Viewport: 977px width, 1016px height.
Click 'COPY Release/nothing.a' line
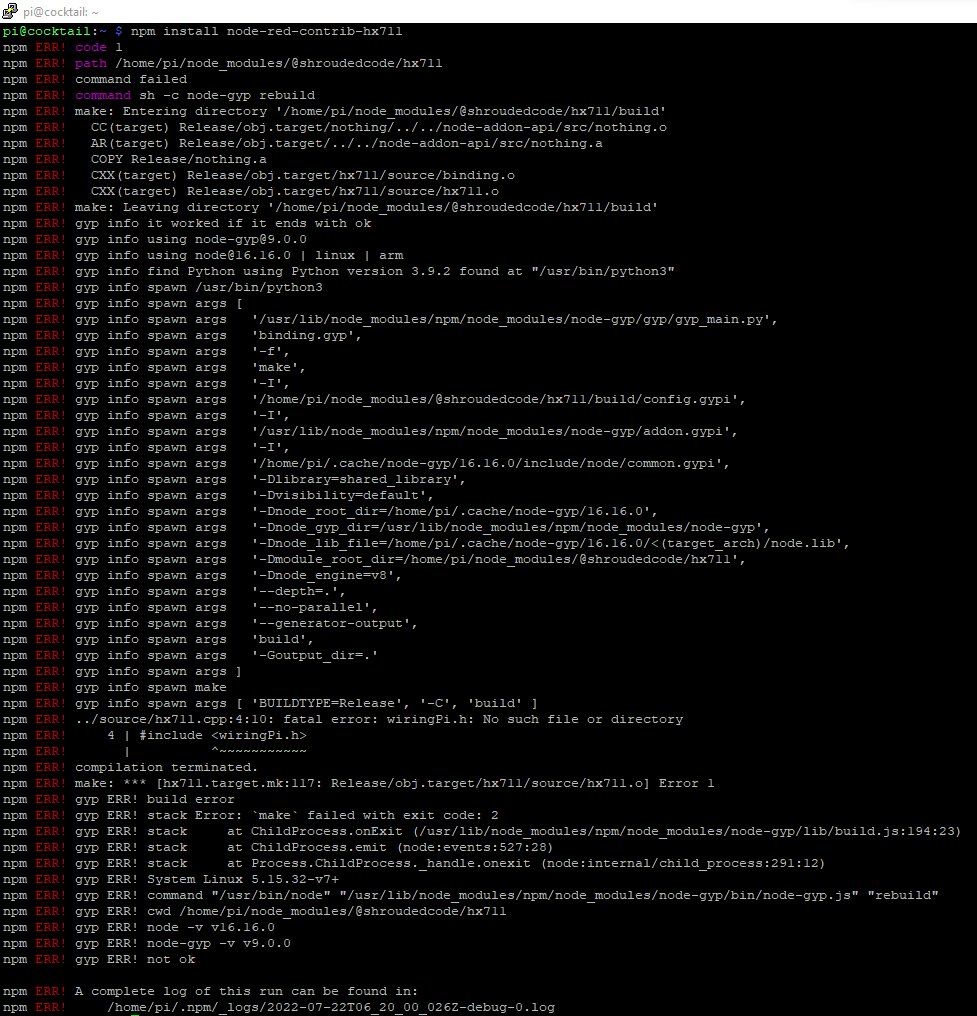178,159
